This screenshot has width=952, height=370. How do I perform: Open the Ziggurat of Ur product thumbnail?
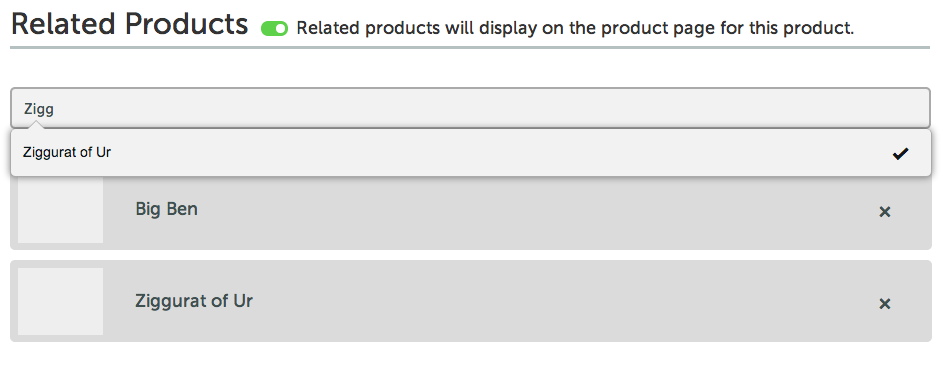[60, 301]
